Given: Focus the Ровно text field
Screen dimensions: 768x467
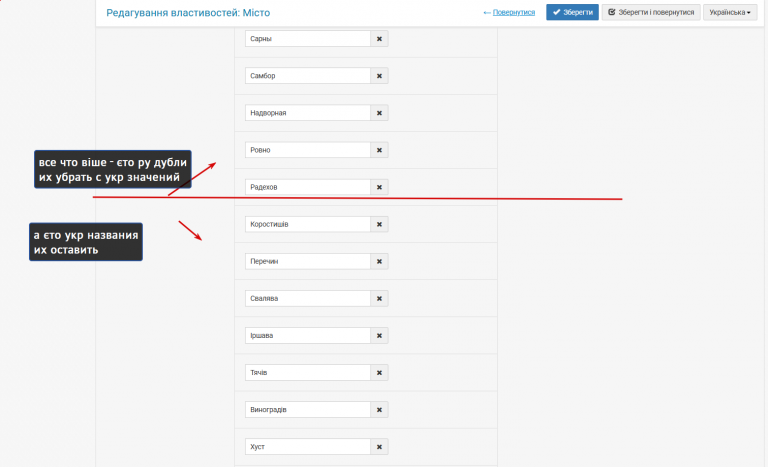Looking at the screenshot, I should (x=308, y=150).
